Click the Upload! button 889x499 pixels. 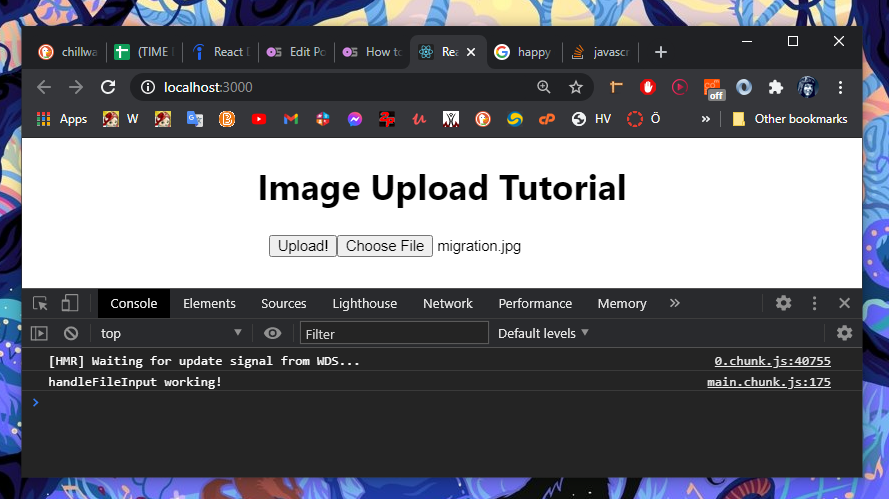303,246
